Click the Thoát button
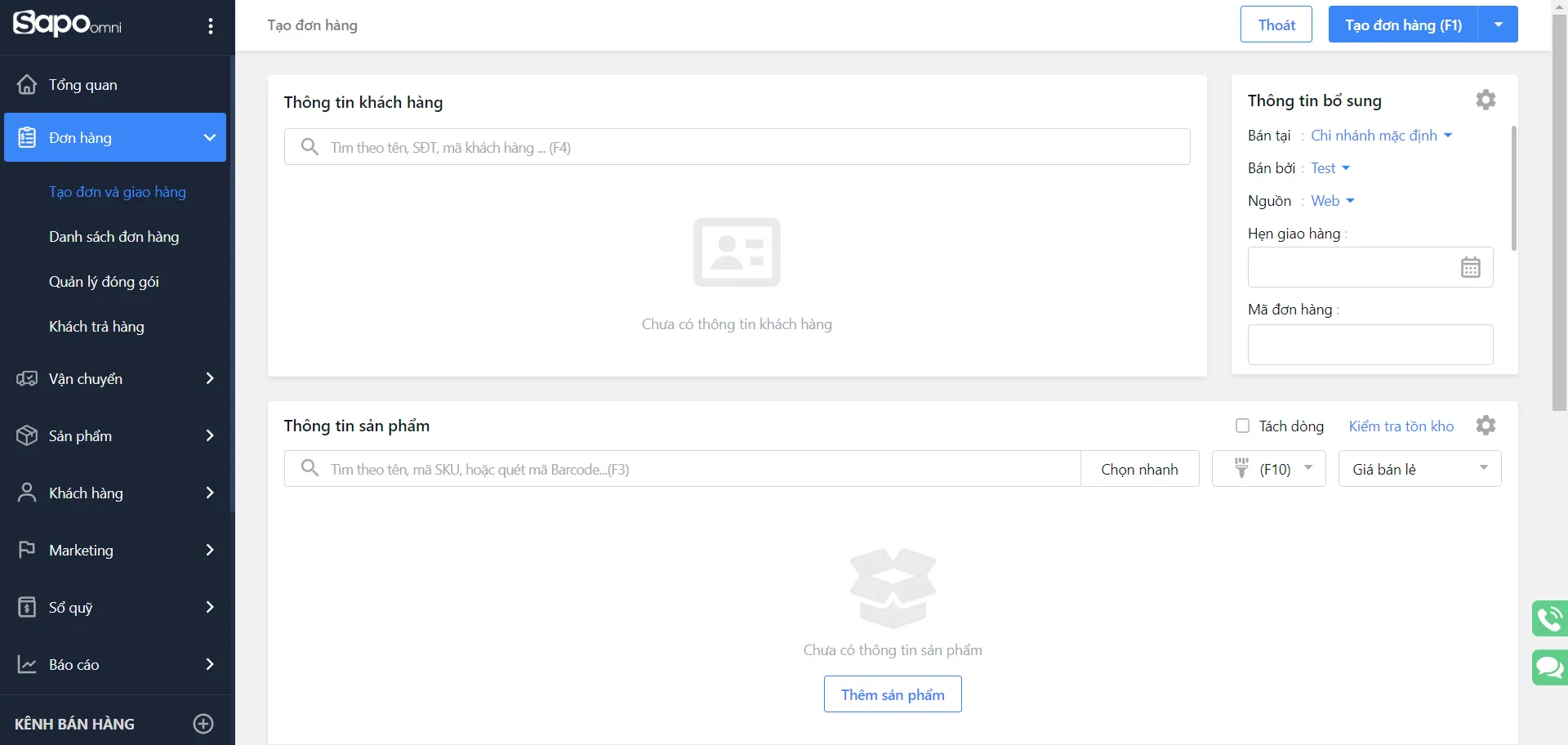The image size is (1568, 745). click(x=1276, y=25)
